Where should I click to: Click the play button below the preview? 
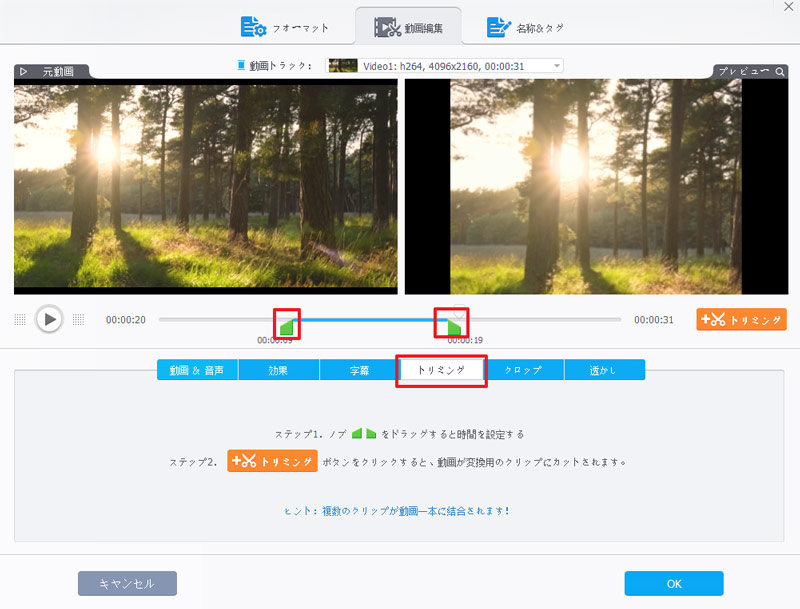pos(49,319)
